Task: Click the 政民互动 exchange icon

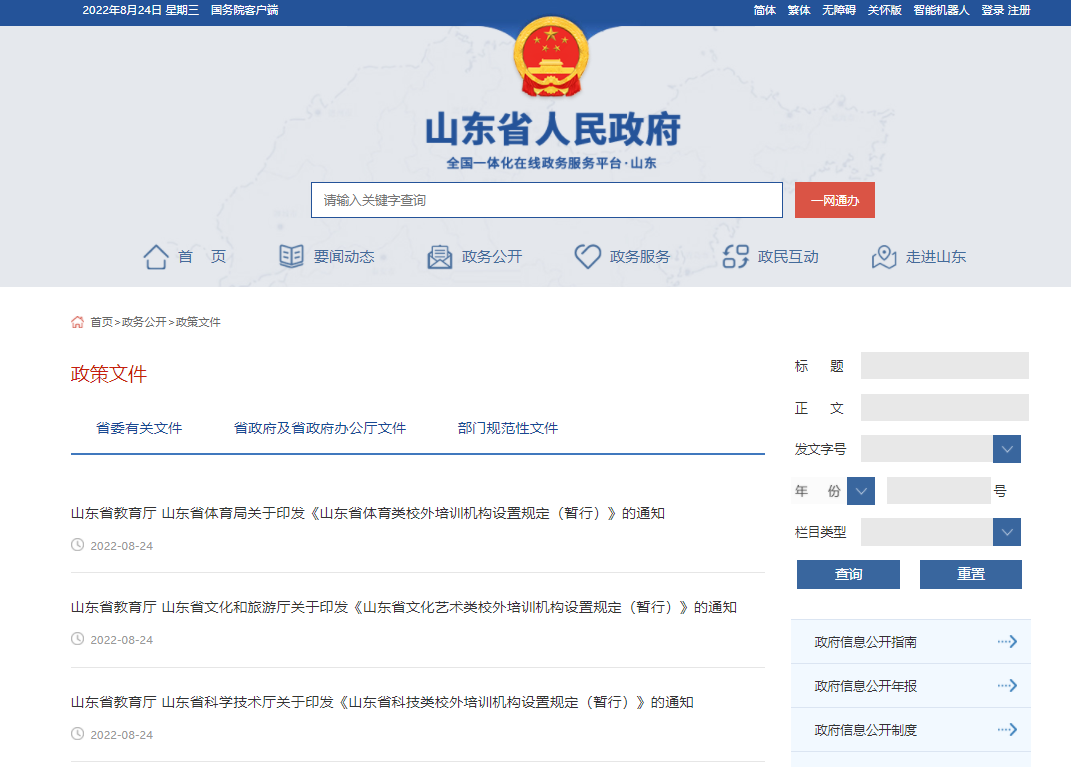Action: click(x=736, y=257)
